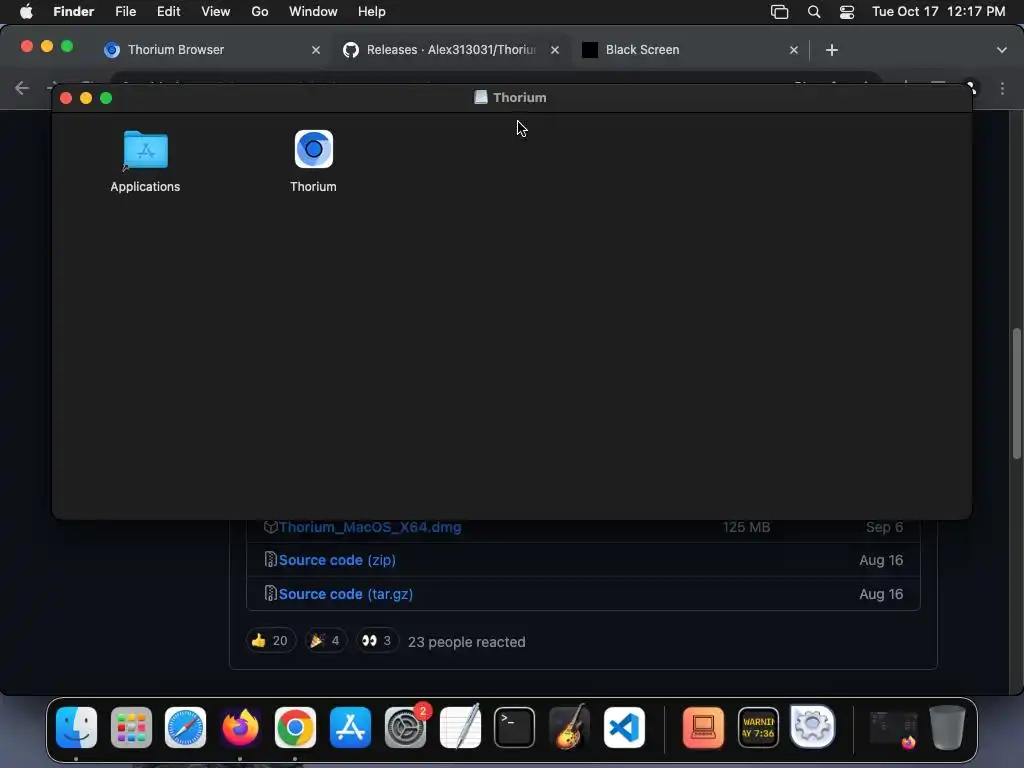Click the Thorium window title proxy icon
This screenshot has height=768, width=1024.
[481, 97]
